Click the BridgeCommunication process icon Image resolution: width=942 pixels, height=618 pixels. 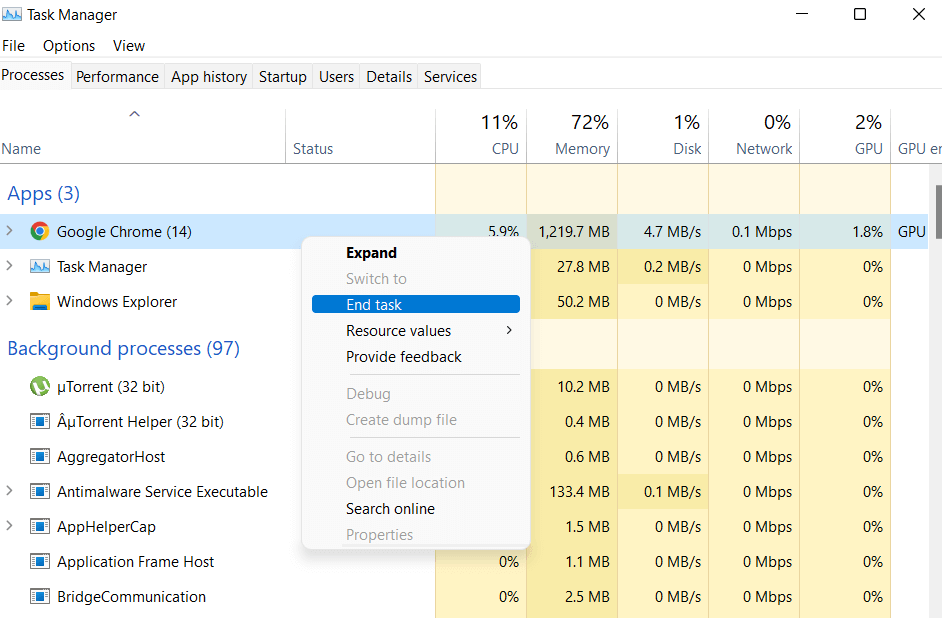pyautogui.click(x=40, y=596)
